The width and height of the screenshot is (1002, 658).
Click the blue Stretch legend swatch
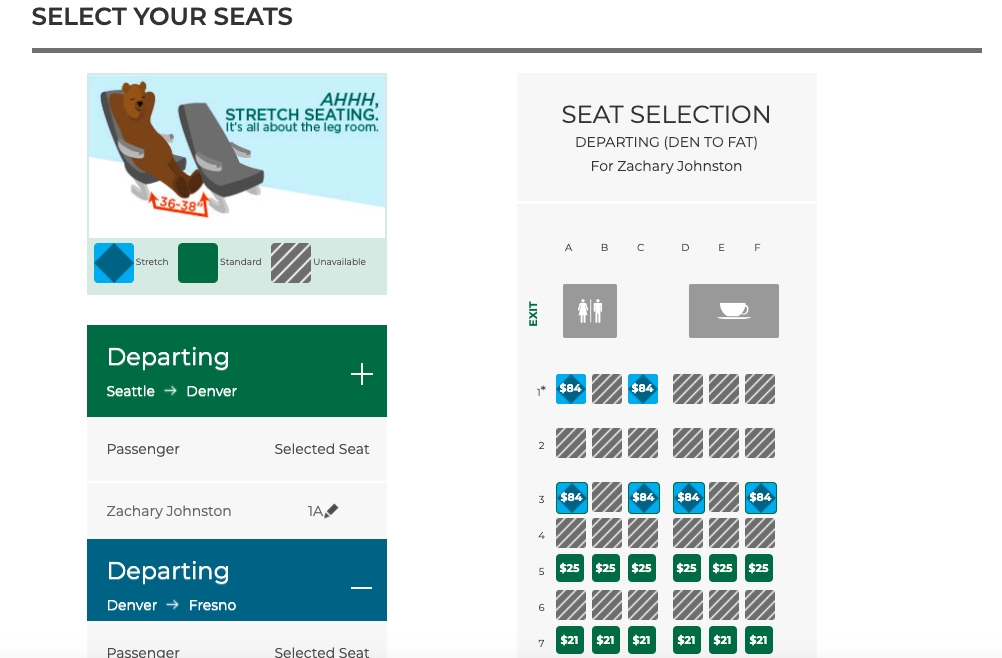coord(114,263)
